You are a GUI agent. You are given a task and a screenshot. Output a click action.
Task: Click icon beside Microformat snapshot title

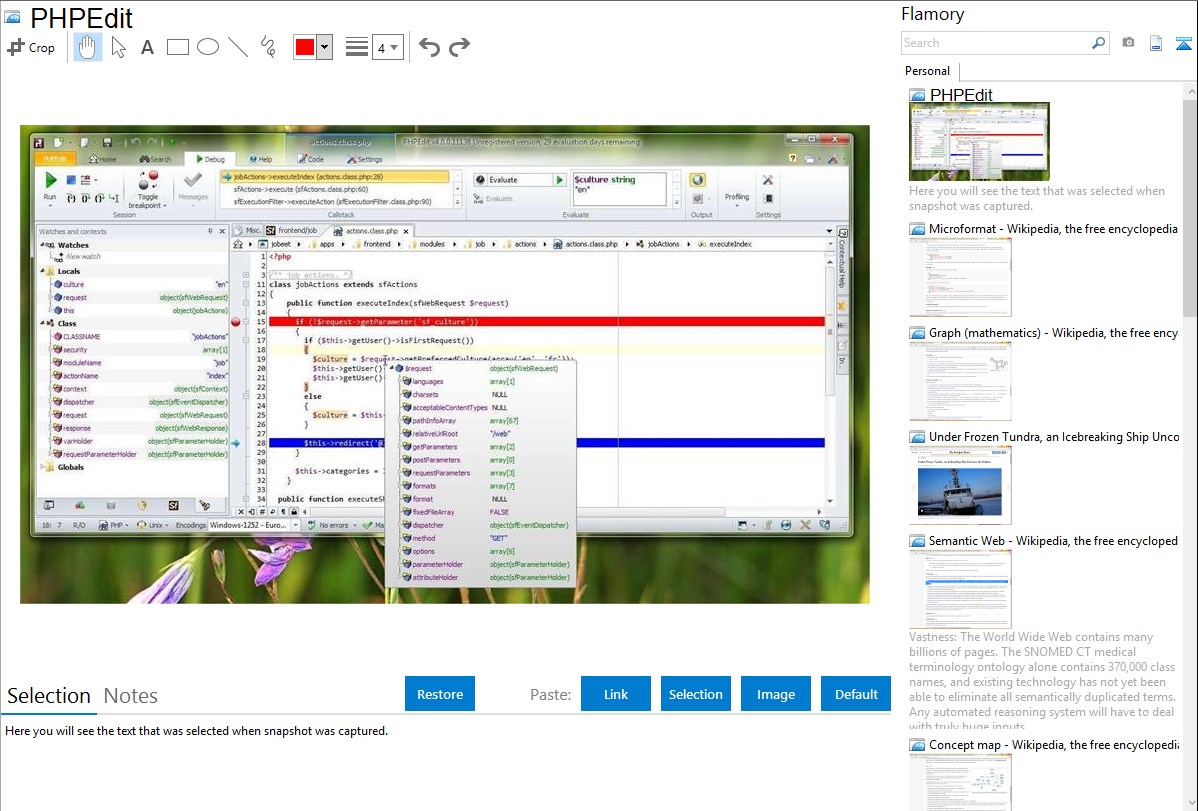click(x=917, y=229)
